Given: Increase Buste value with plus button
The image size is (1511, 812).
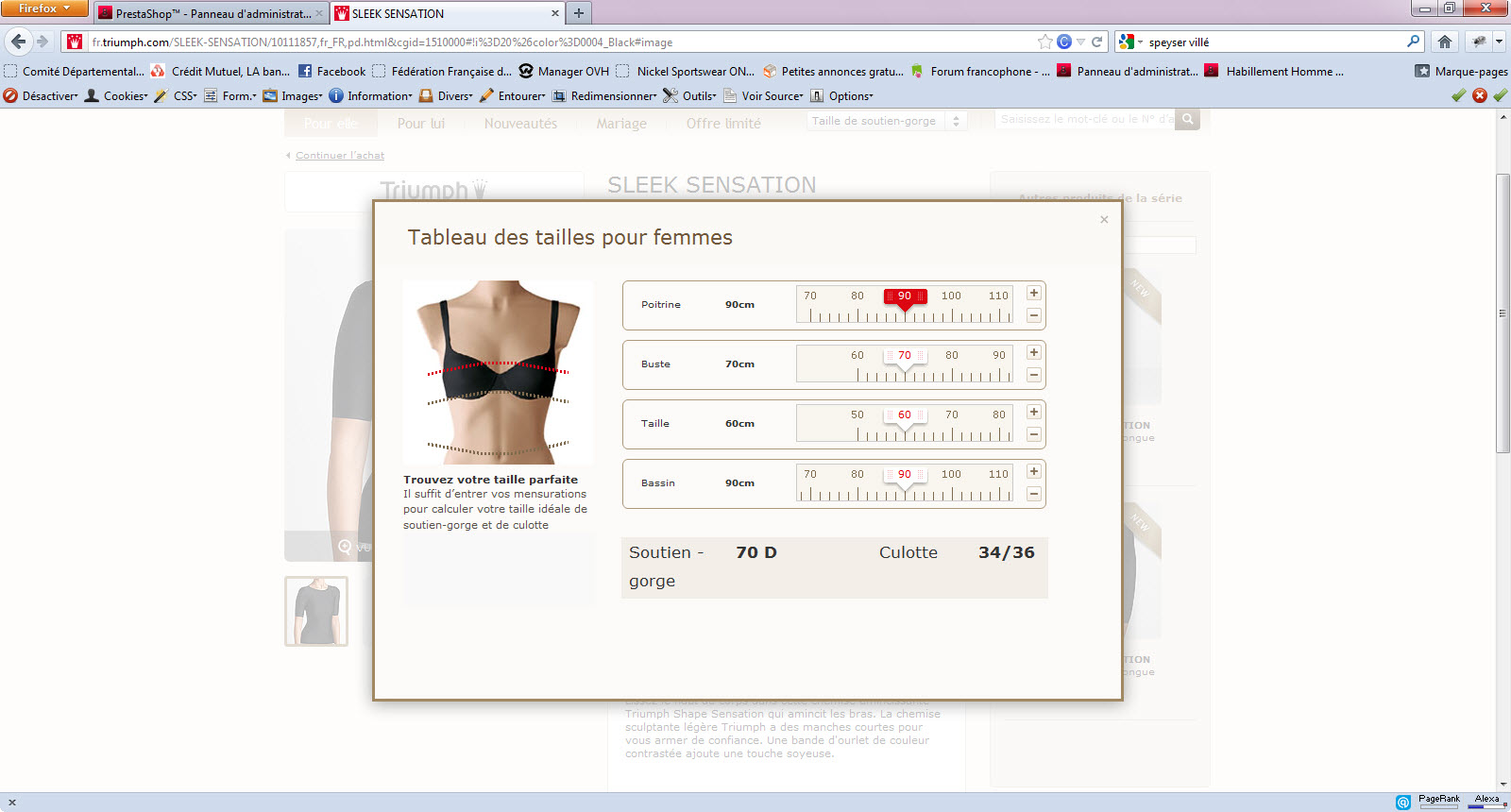Looking at the screenshot, I should pyautogui.click(x=1034, y=352).
